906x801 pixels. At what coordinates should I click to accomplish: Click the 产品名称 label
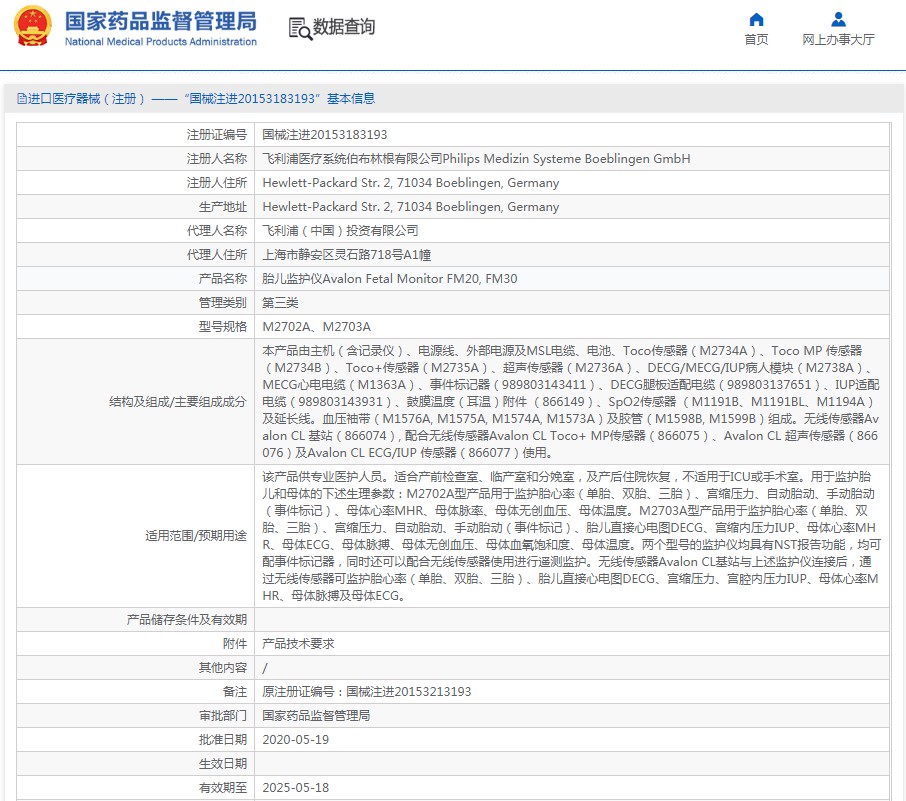222,279
